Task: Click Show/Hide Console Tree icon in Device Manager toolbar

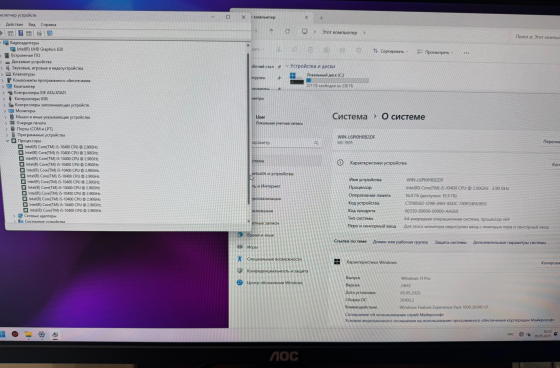Action: (x=11, y=33)
